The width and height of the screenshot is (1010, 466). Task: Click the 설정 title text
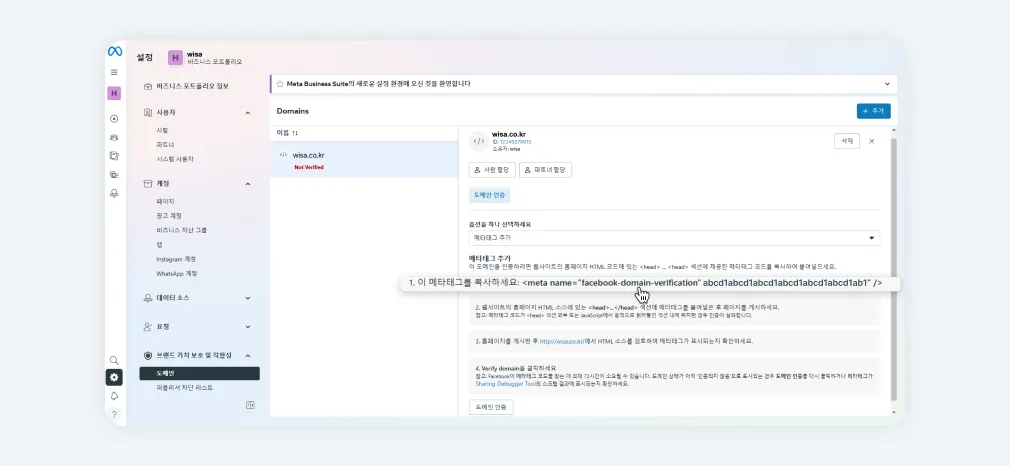click(x=144, y=57)
